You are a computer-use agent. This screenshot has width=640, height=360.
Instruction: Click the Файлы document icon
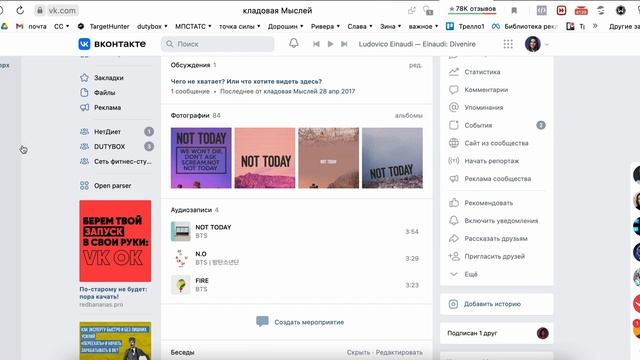point(84,93)
